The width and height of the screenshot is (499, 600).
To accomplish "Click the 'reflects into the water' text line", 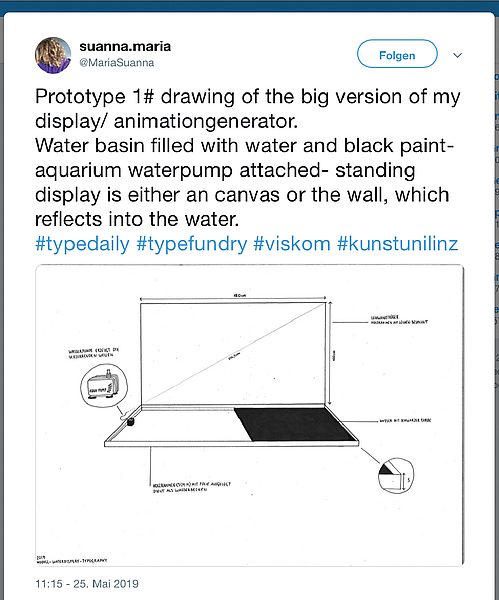I will point(137,219).
